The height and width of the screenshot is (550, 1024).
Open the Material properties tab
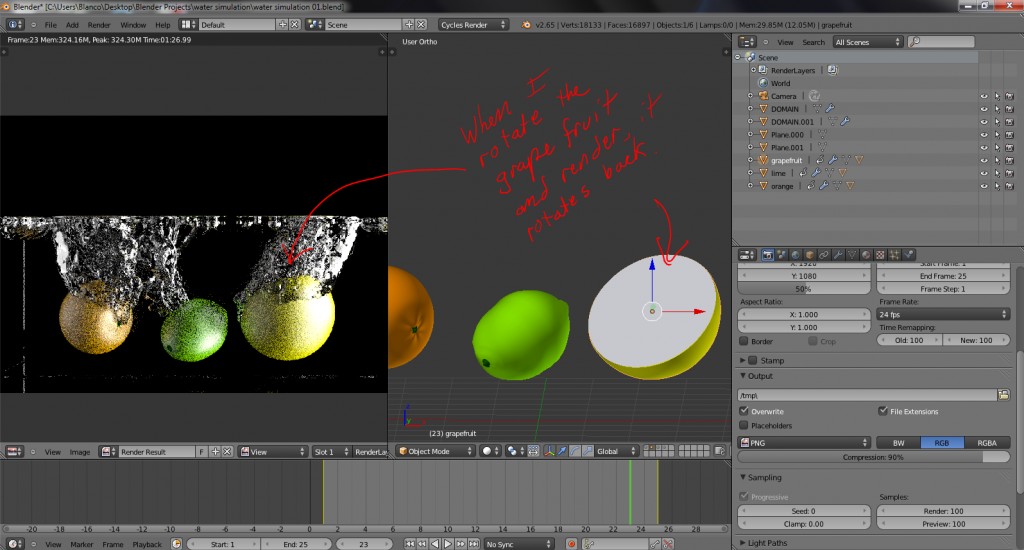866,255
